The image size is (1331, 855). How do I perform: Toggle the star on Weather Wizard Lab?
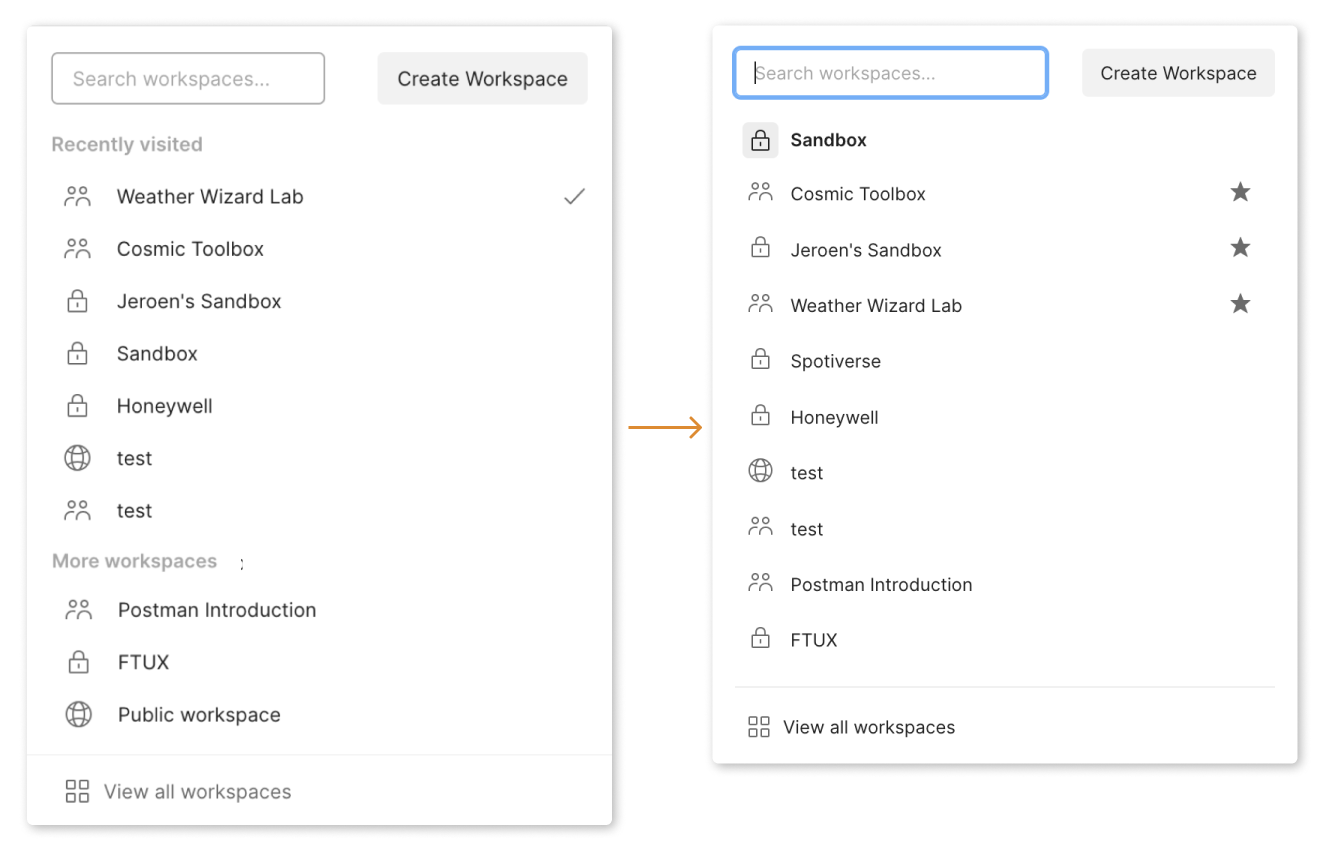1240,304
